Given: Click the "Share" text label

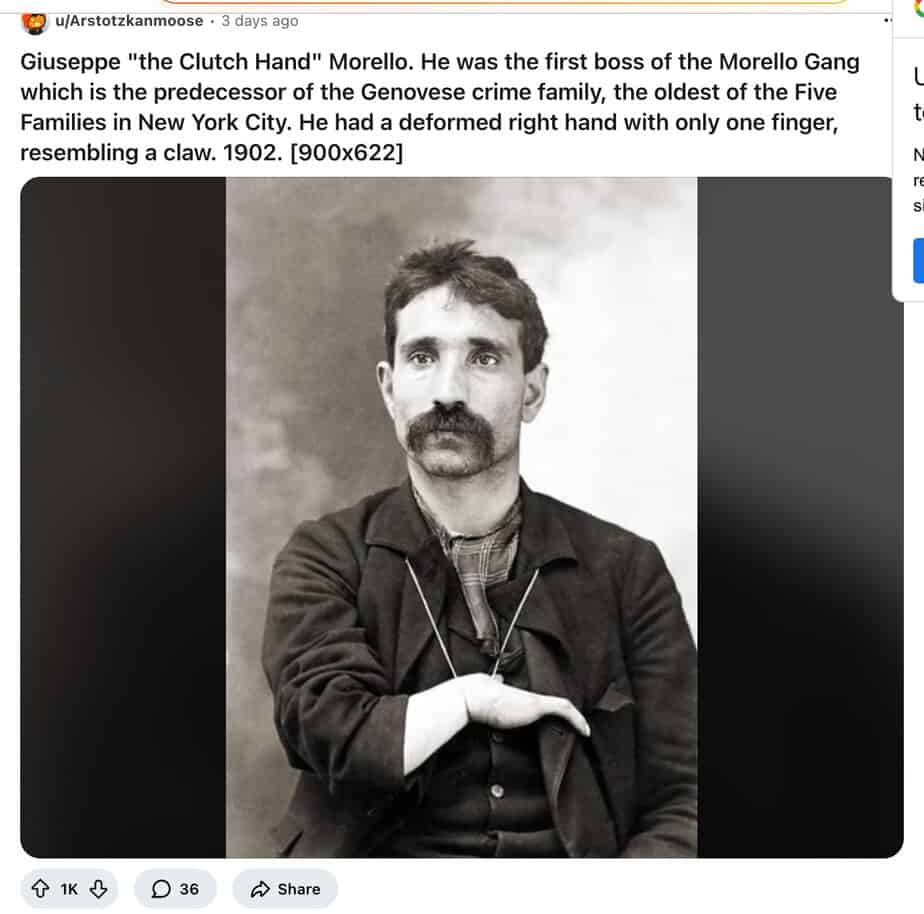Looking at the screenshot, I should [299, 889].
